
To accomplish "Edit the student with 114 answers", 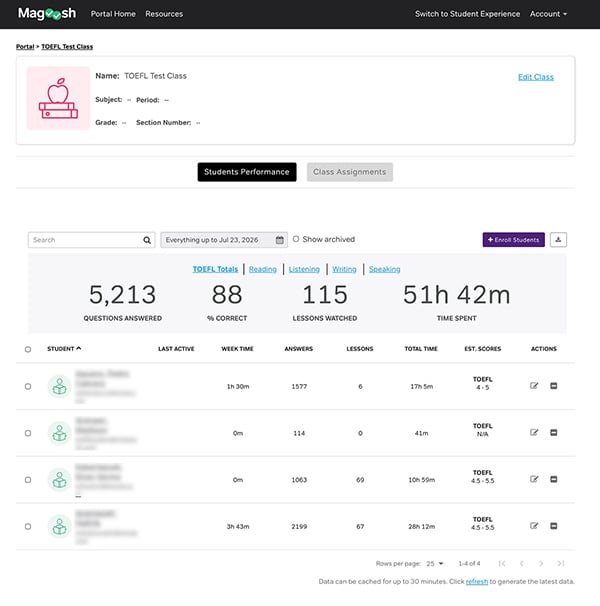I will coord(534,432).
